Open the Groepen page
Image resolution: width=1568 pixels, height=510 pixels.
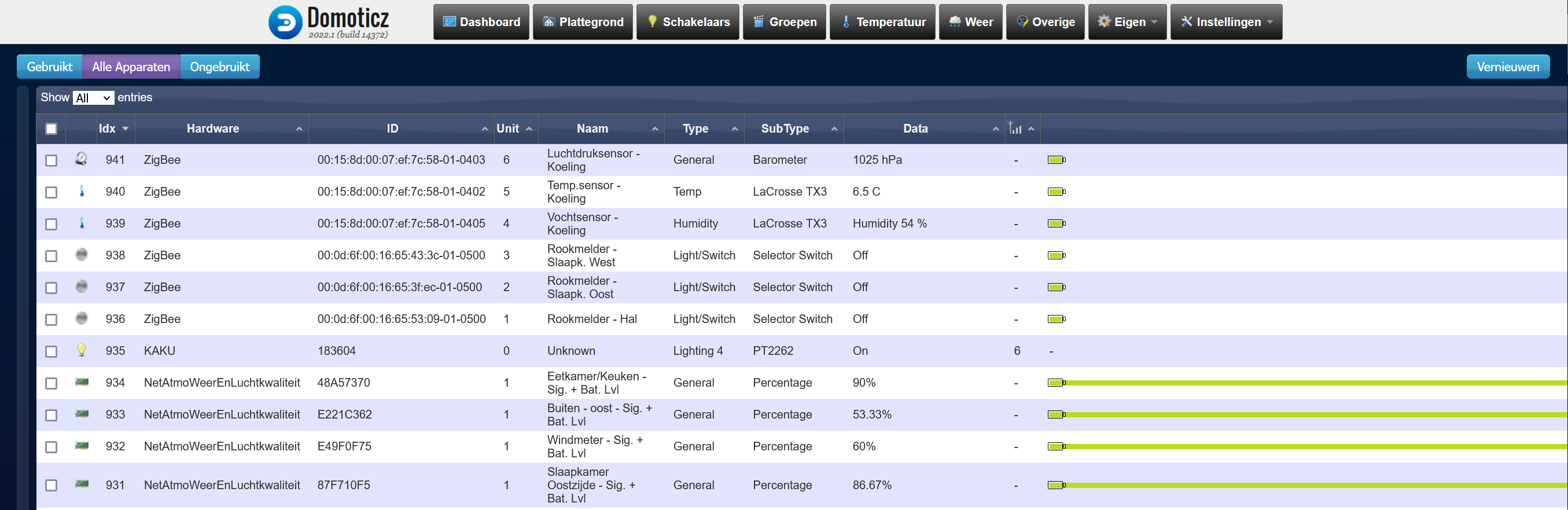784,22
